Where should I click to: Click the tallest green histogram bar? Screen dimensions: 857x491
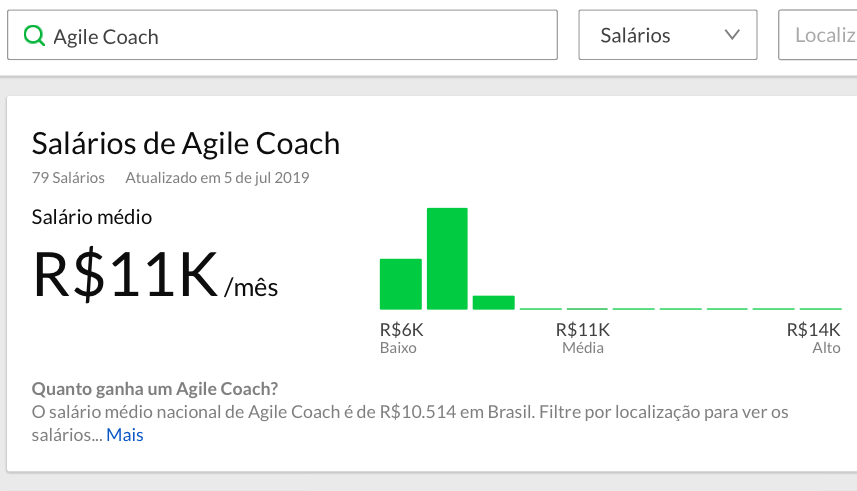point(447,259)
